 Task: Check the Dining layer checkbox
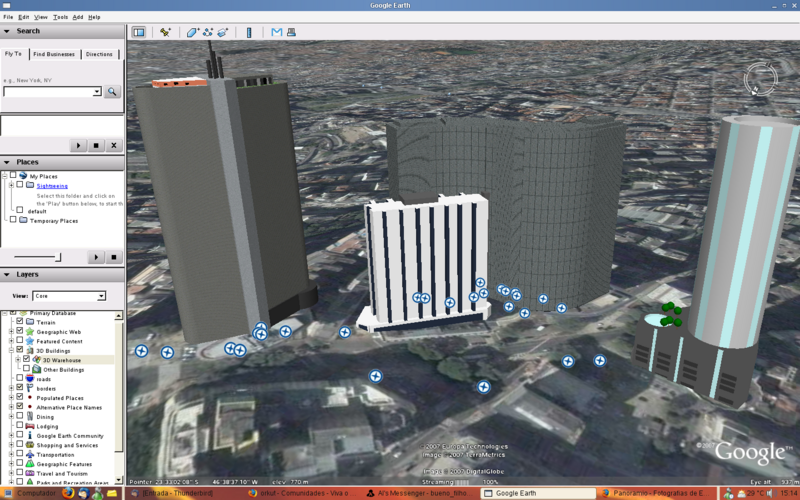point(19,416)
